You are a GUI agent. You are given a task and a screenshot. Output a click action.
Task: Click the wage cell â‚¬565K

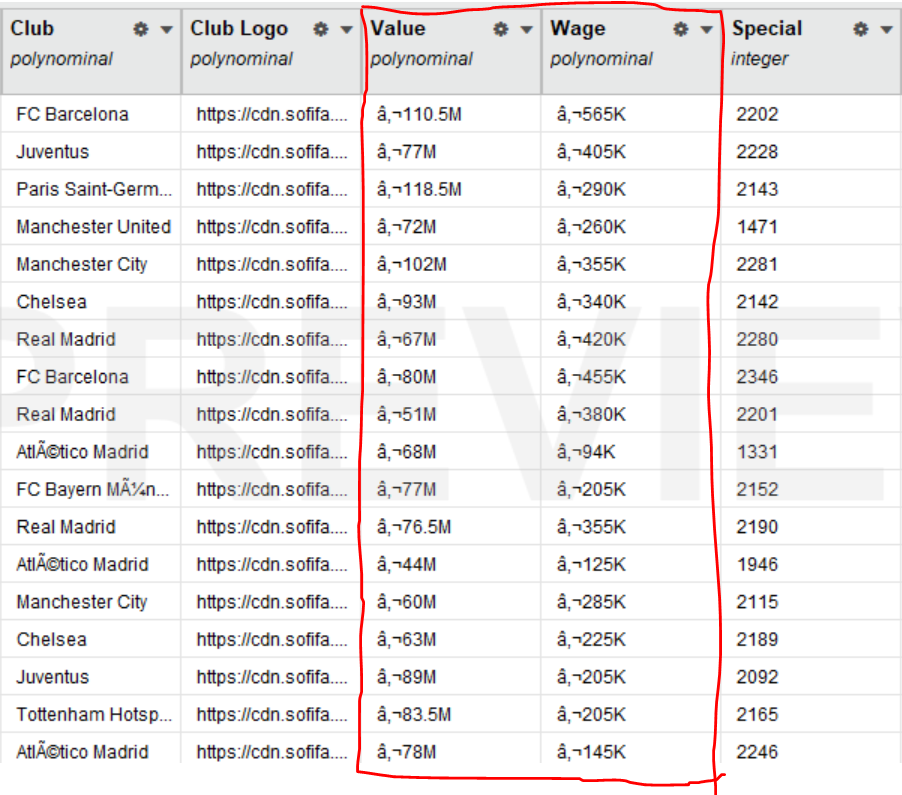click(591, 114)
